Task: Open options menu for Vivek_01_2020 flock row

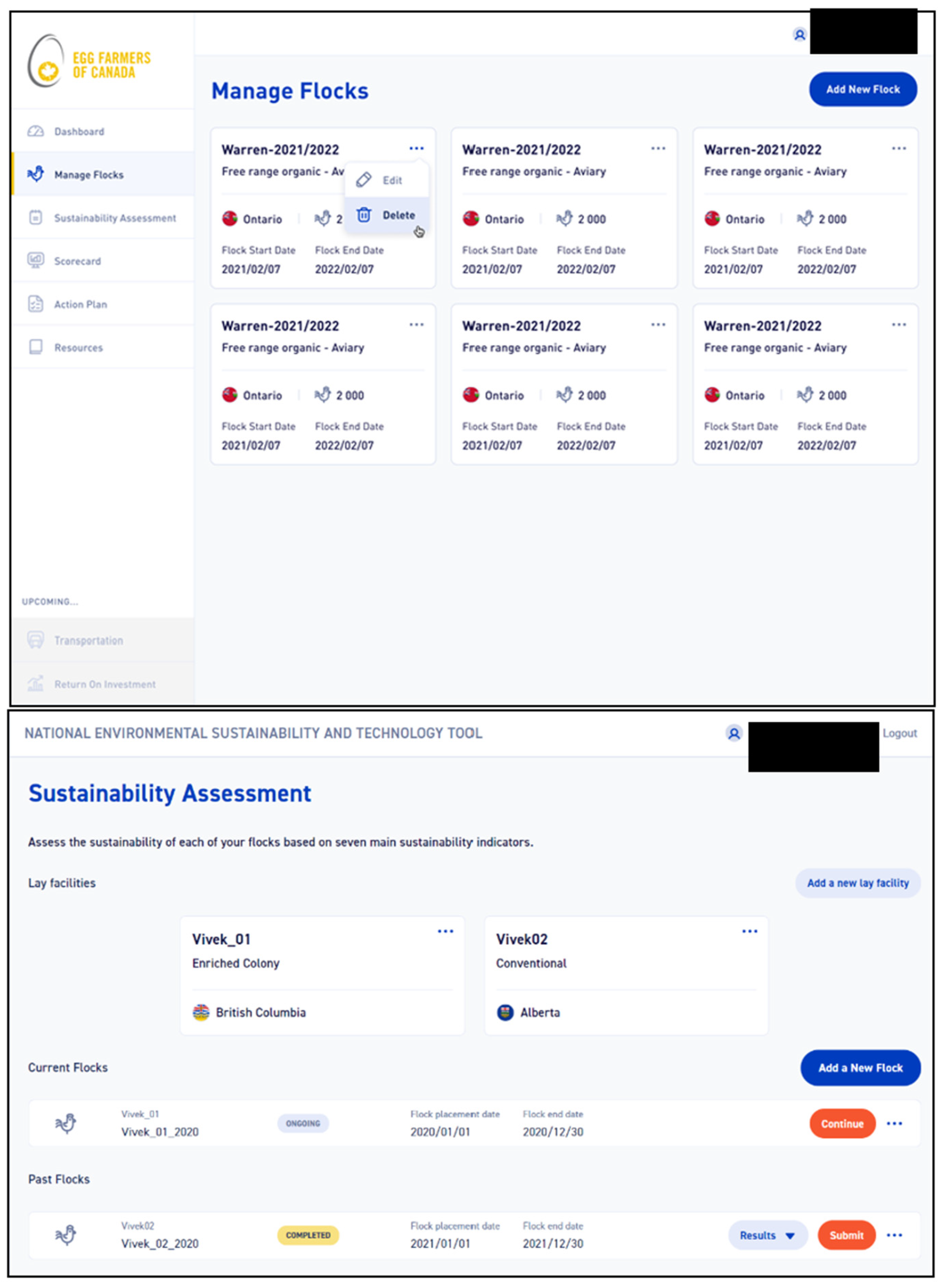Action: [x=894, y=1124]
